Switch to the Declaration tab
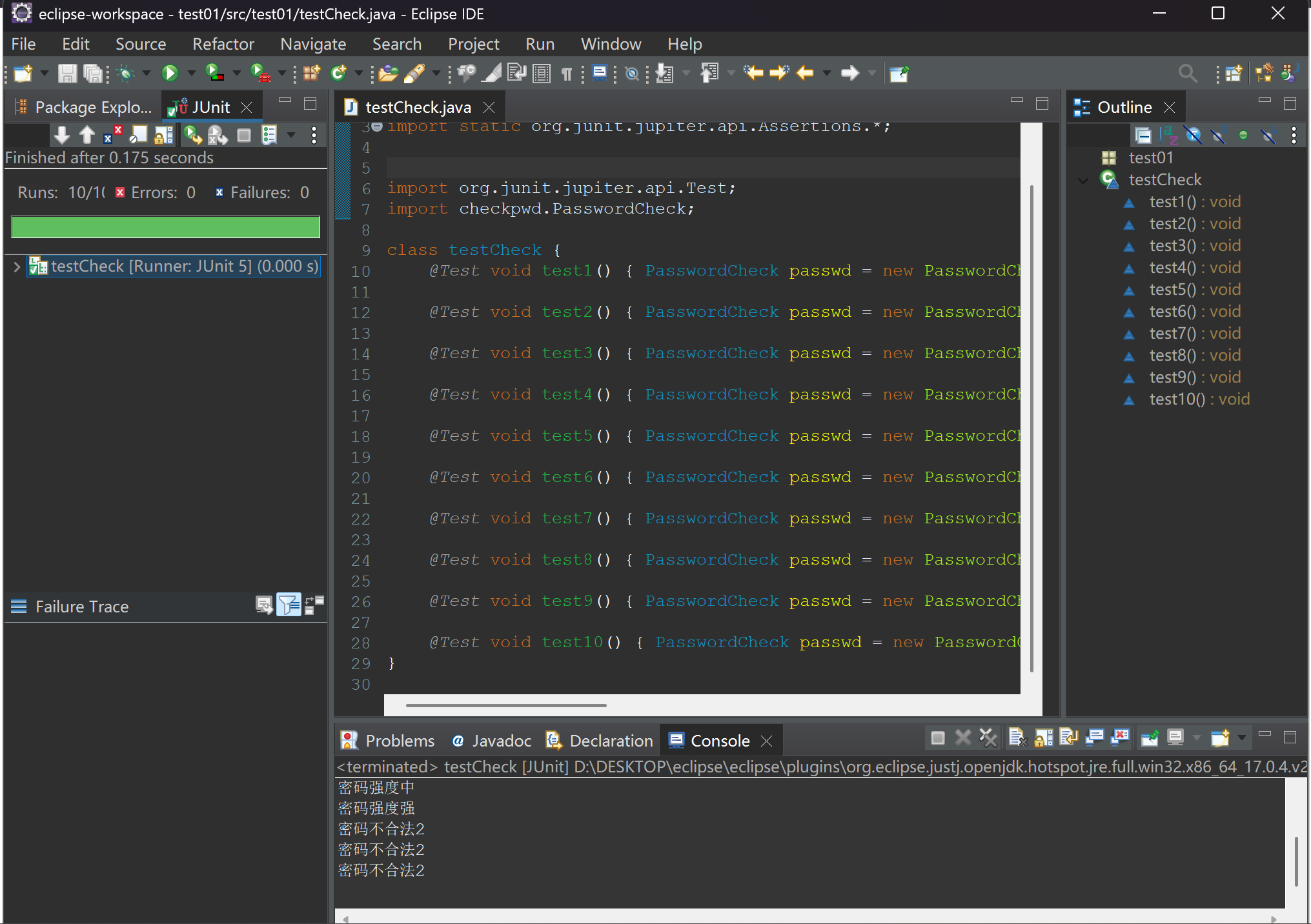 (x=600, y=741)
